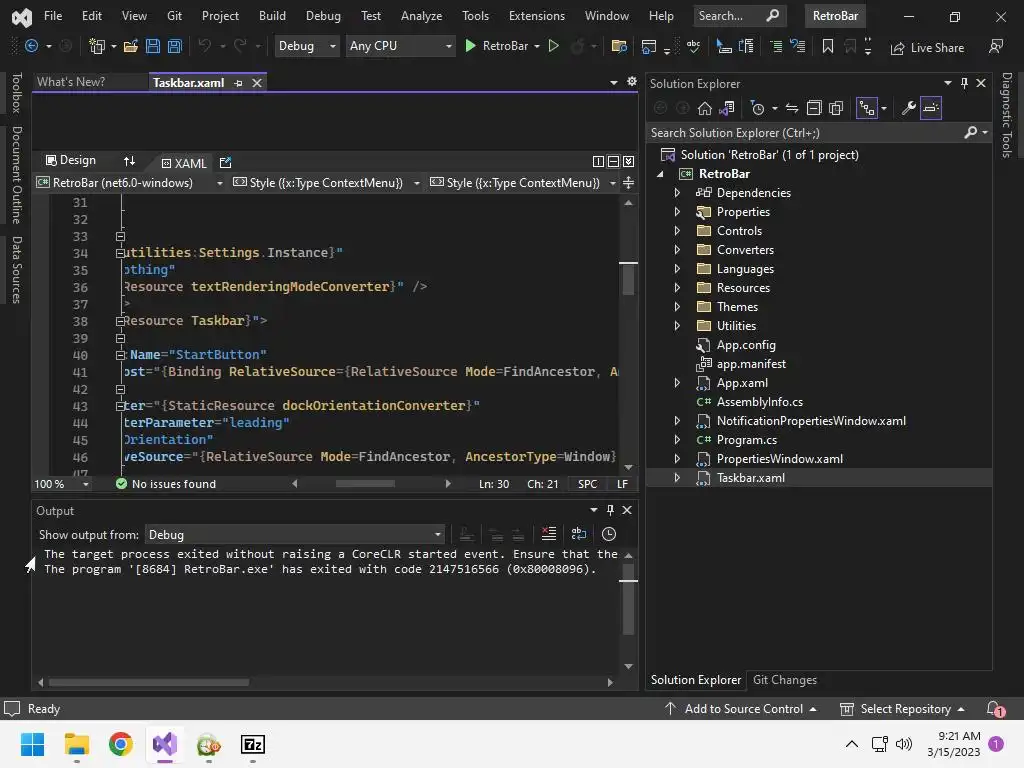Open Solution Explorer properties wrench icon
This screenshot has height=768, width=1024.
click(x=908, y=108)
